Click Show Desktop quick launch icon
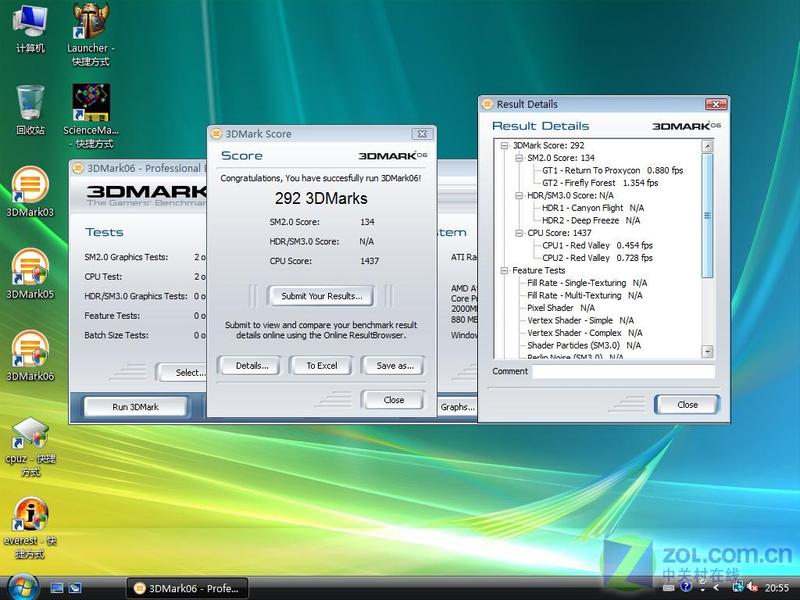This screenshot has width=800, height=600. (x=57, y=588)
